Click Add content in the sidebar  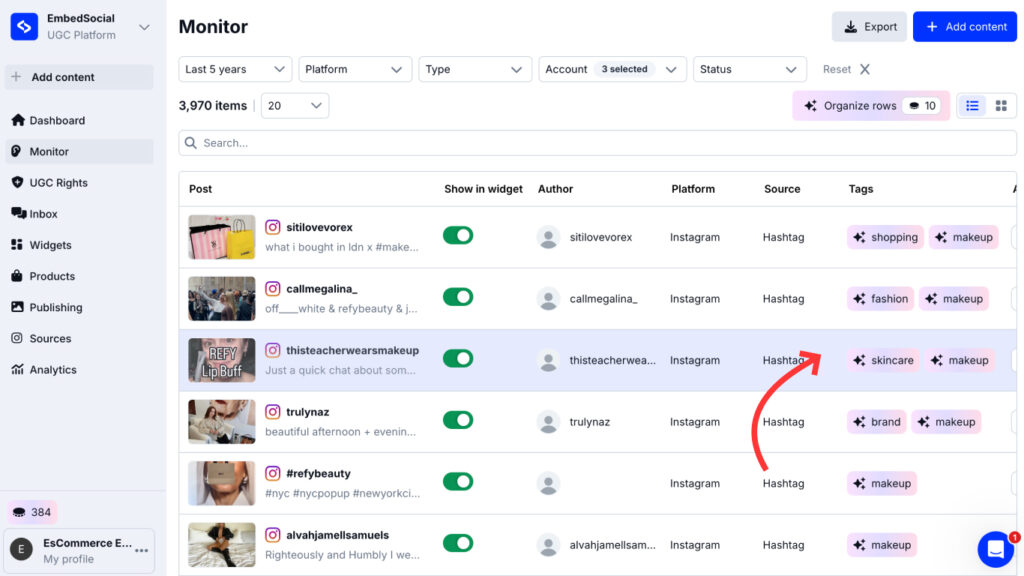tap(79, 77)
